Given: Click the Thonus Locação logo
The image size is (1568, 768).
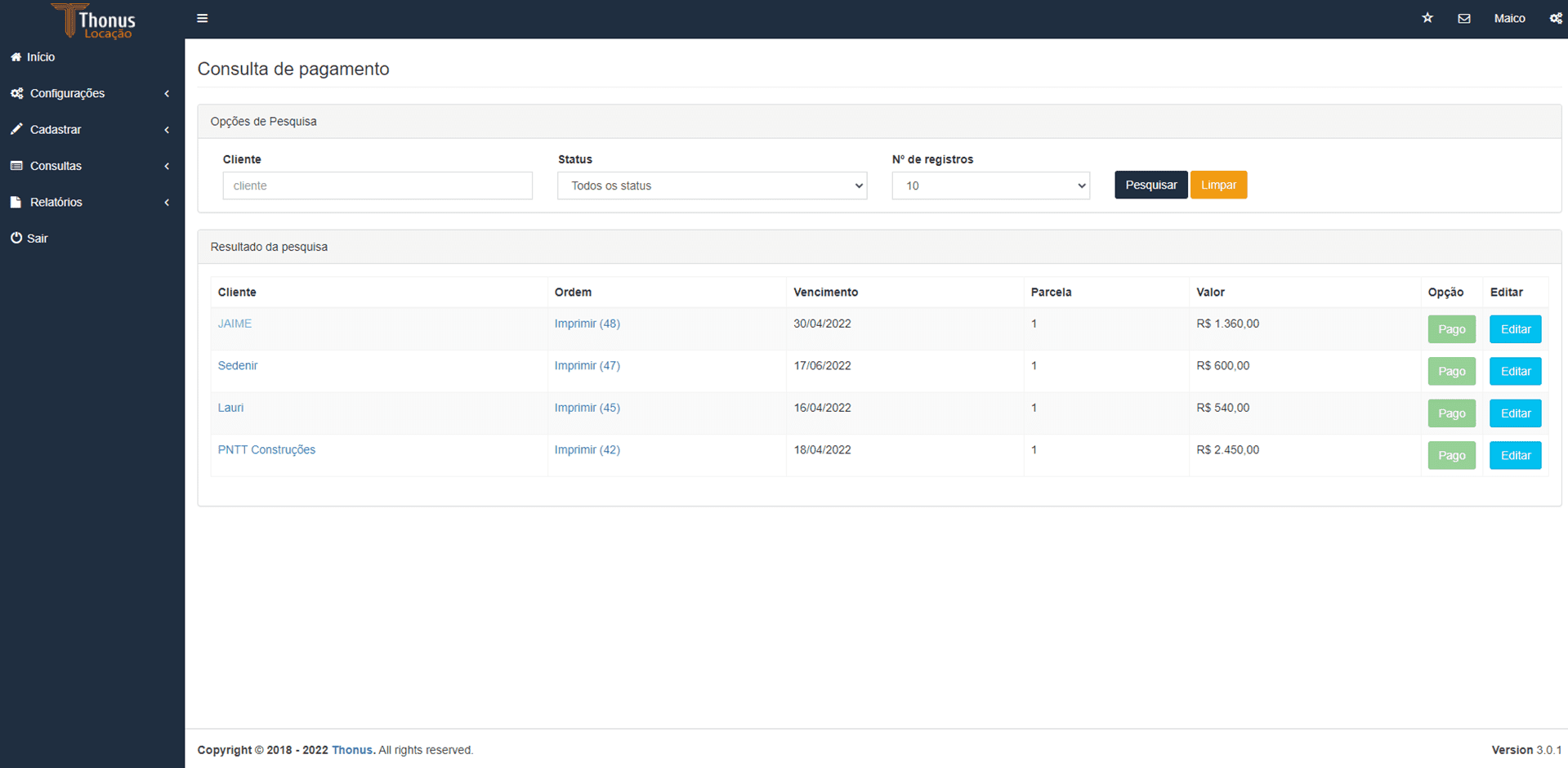Looking at the screenshot, I should tap(92, 20).
